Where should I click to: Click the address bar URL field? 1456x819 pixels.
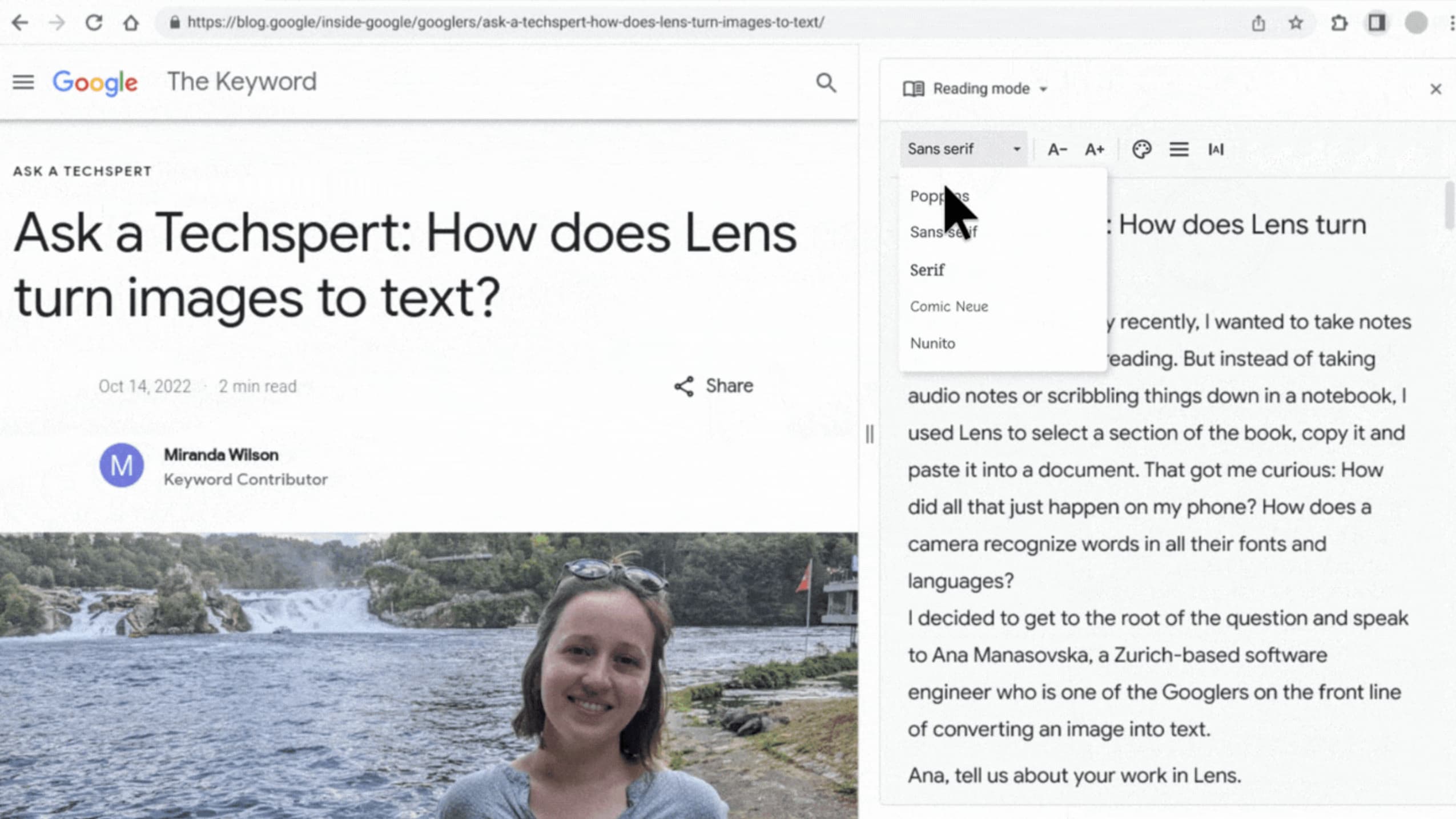[505, 23]
